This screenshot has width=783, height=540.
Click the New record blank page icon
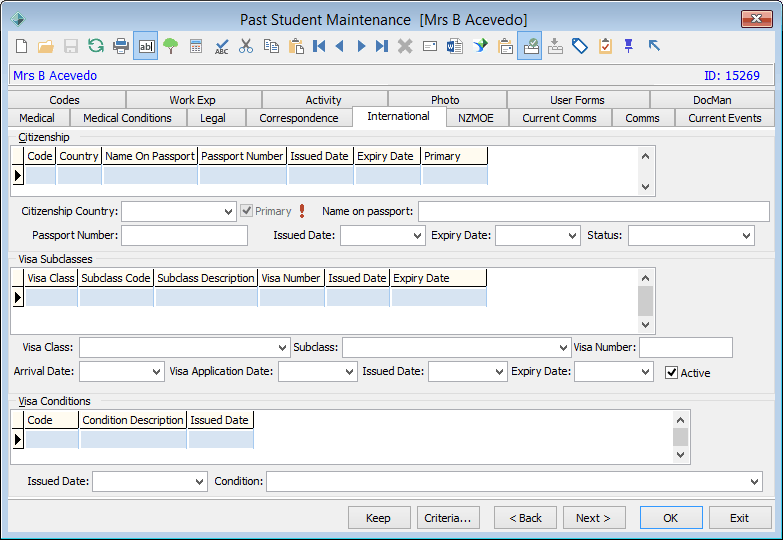pos(21,46)
